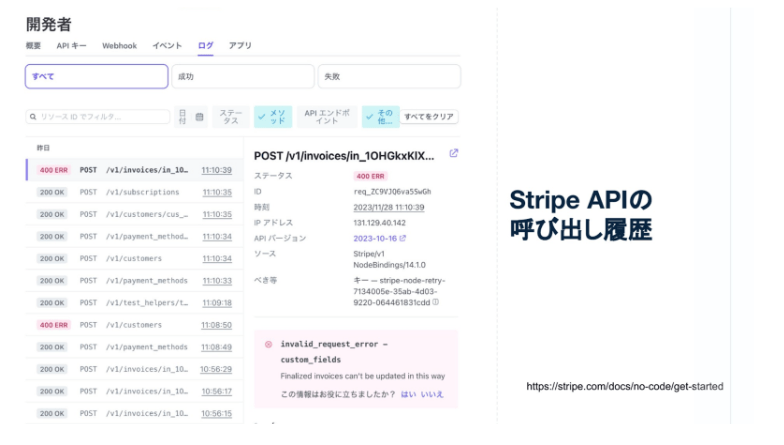Toggle the その他 filter chip
Screen dimensions: 784x445
pos(380,117)
